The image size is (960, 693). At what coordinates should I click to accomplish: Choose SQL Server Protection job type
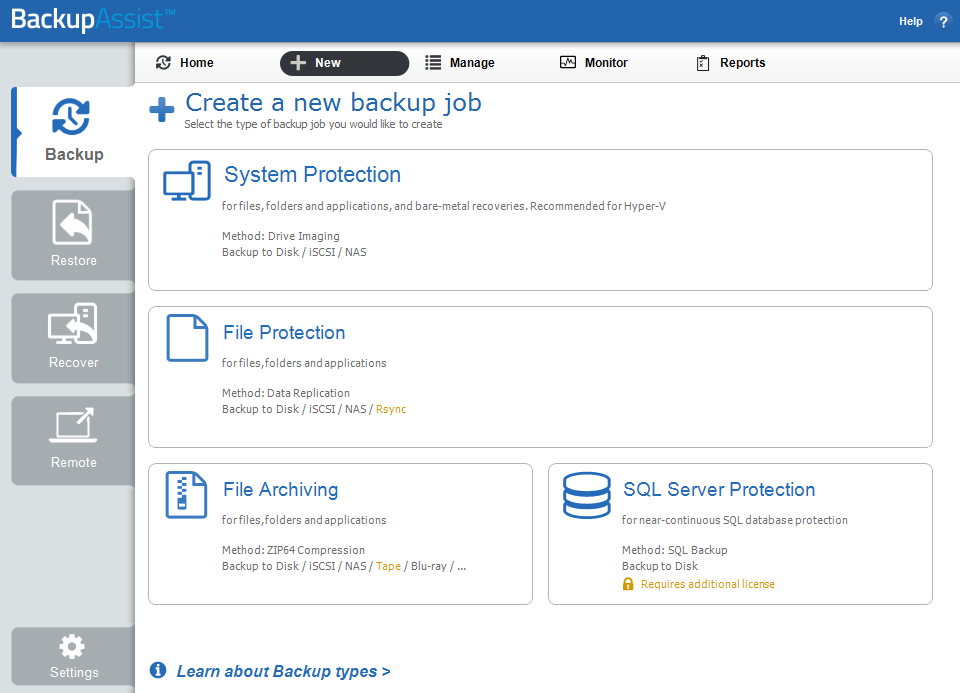[x=719, y=490]
